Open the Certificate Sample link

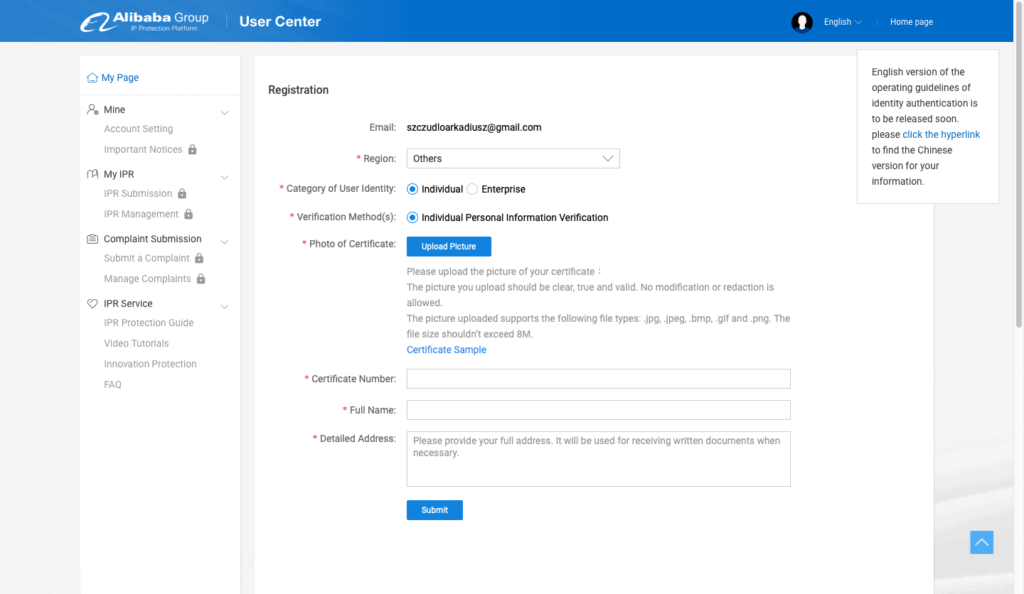click(446, 350)
